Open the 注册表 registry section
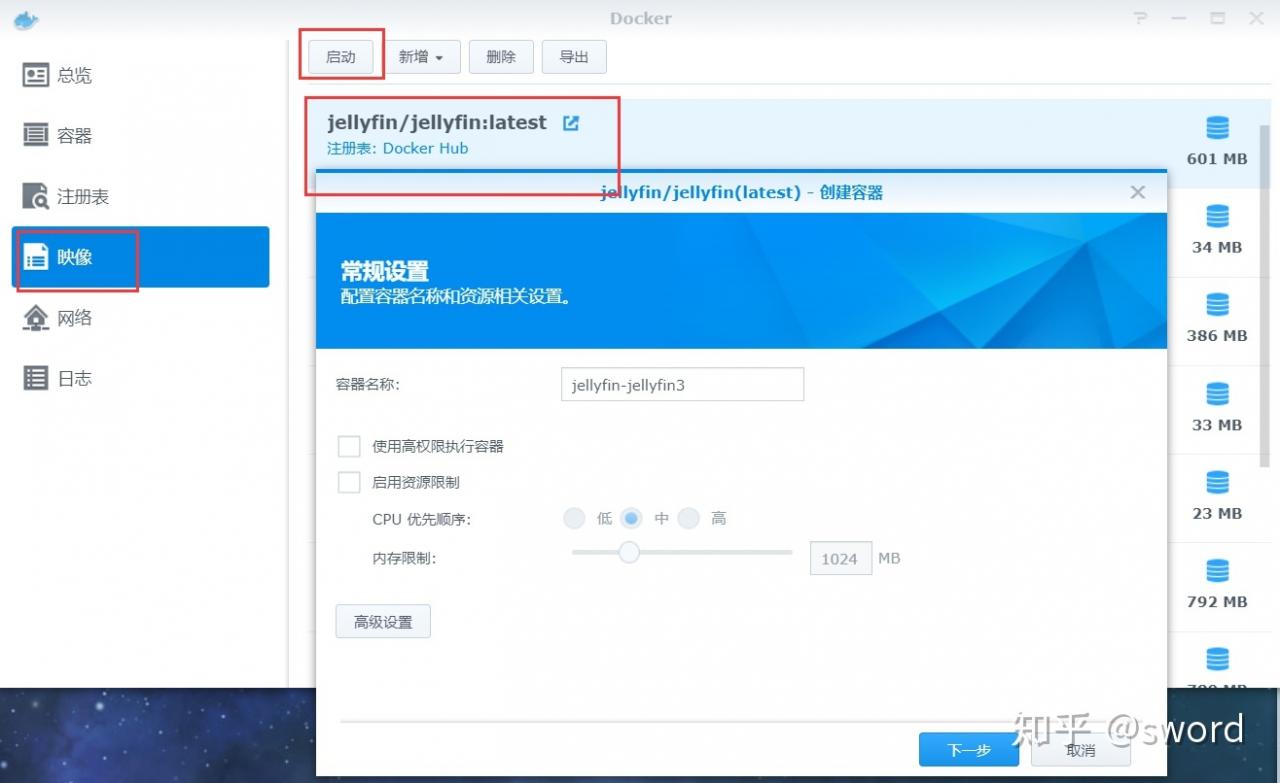This screenshot has width=1280, height=783. (140, 197)
